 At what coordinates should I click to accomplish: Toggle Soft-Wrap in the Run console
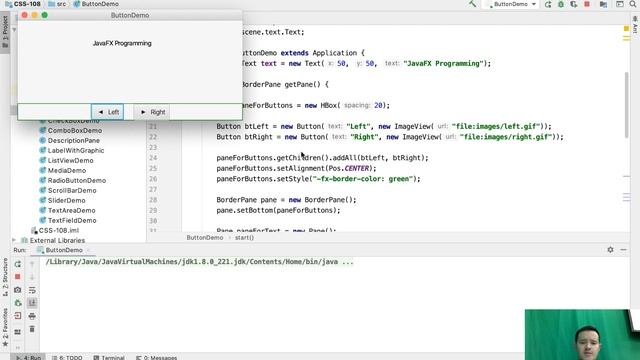[32, 290]
